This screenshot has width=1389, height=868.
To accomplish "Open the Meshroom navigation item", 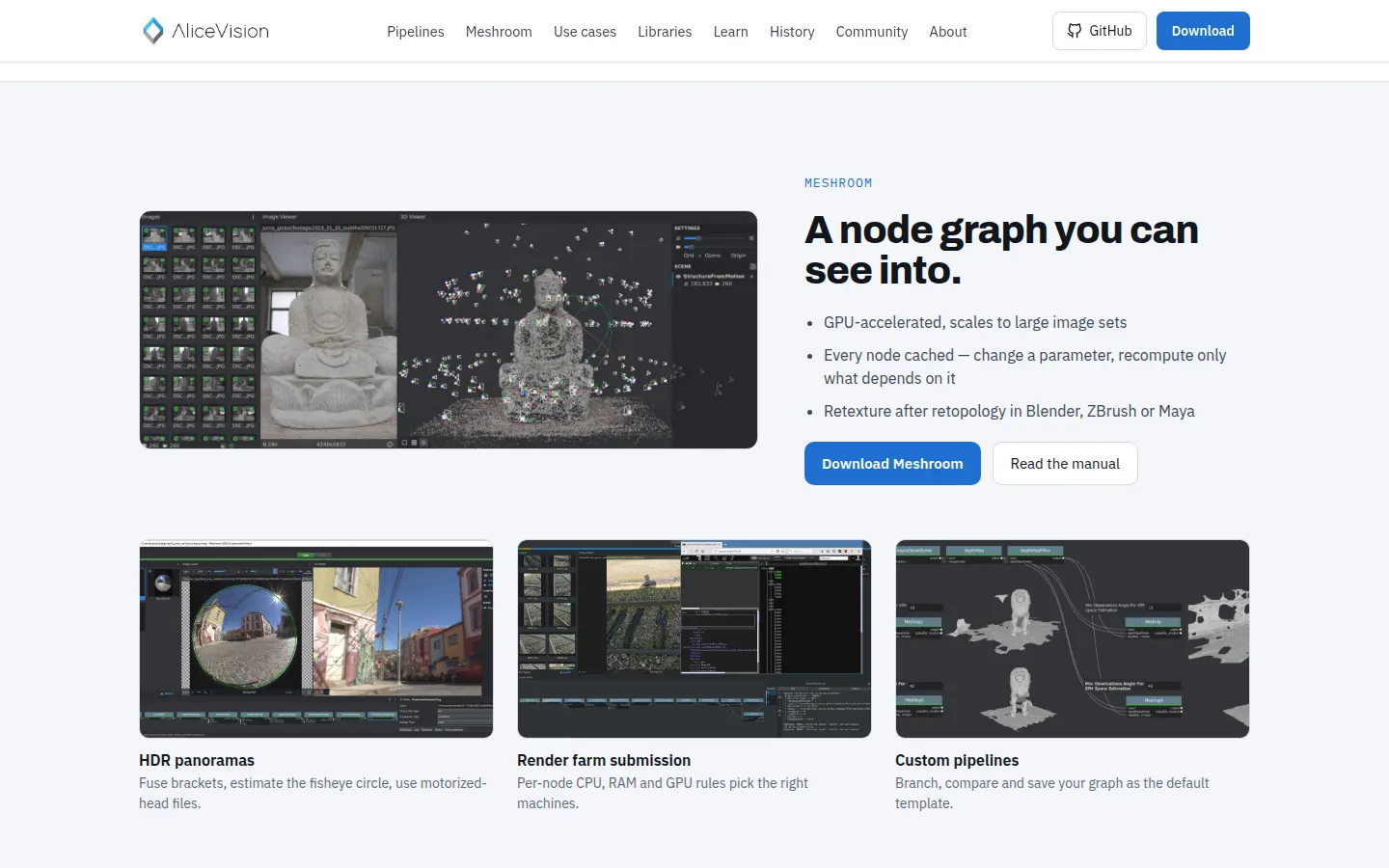I will 499,32.
